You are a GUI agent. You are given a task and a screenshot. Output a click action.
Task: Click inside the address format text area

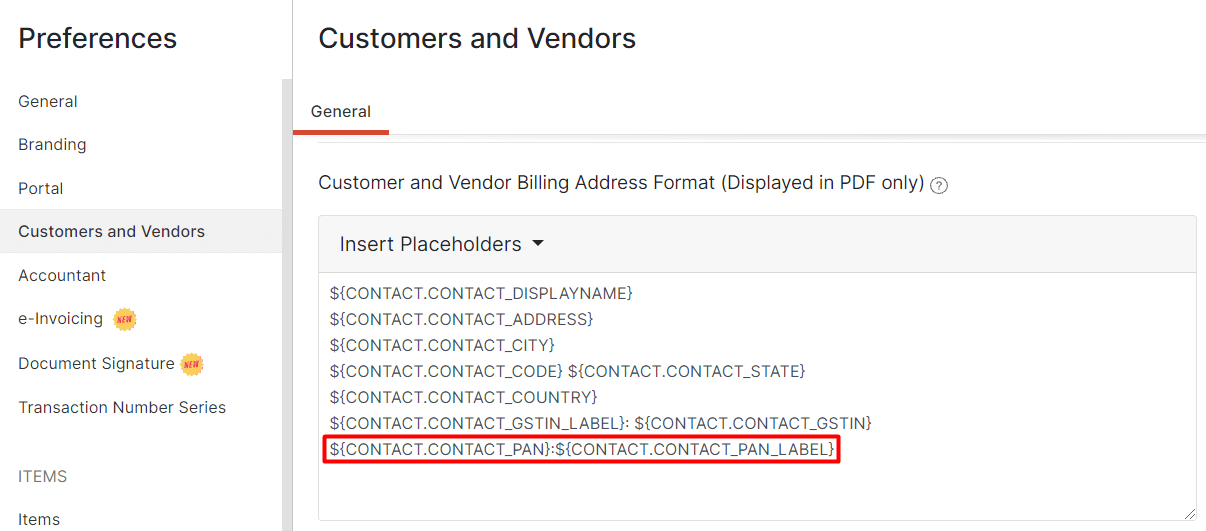[756, 490]
